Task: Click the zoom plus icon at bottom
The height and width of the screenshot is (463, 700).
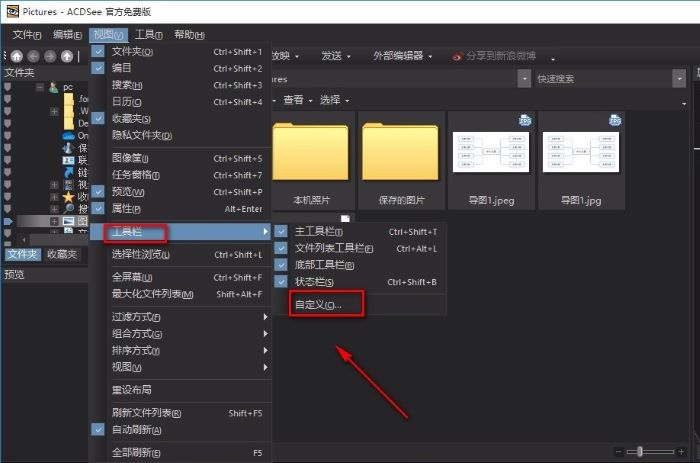Action: [x=681, y=452]
